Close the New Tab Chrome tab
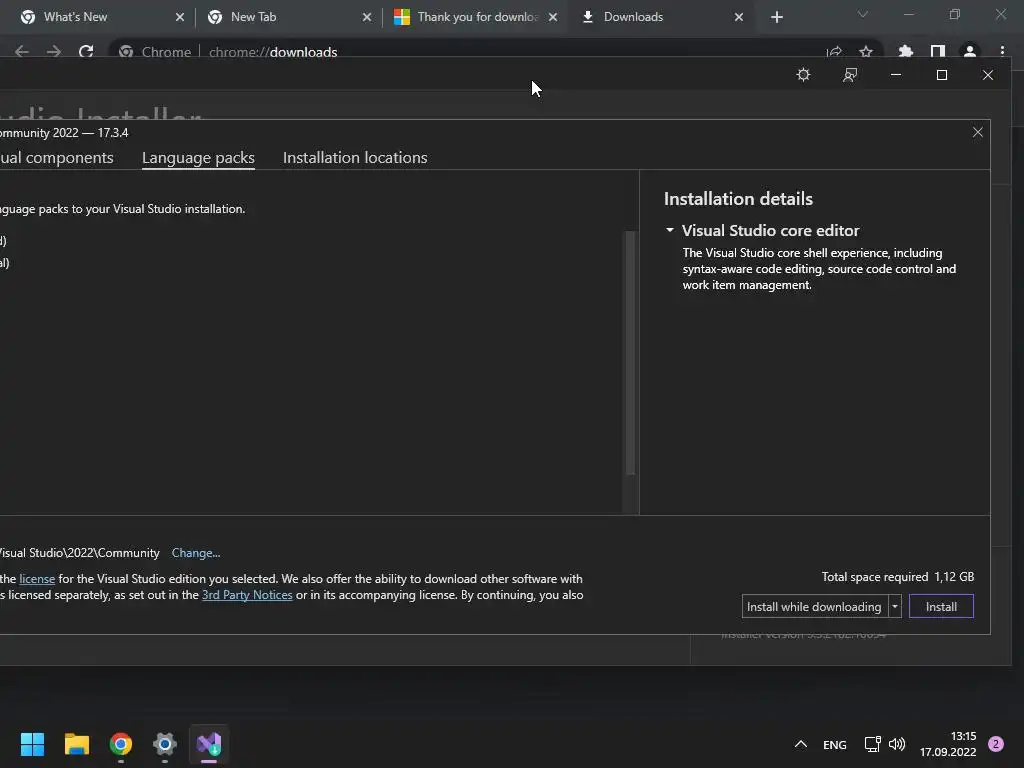 pyautogui.click(x=366, y=17)
